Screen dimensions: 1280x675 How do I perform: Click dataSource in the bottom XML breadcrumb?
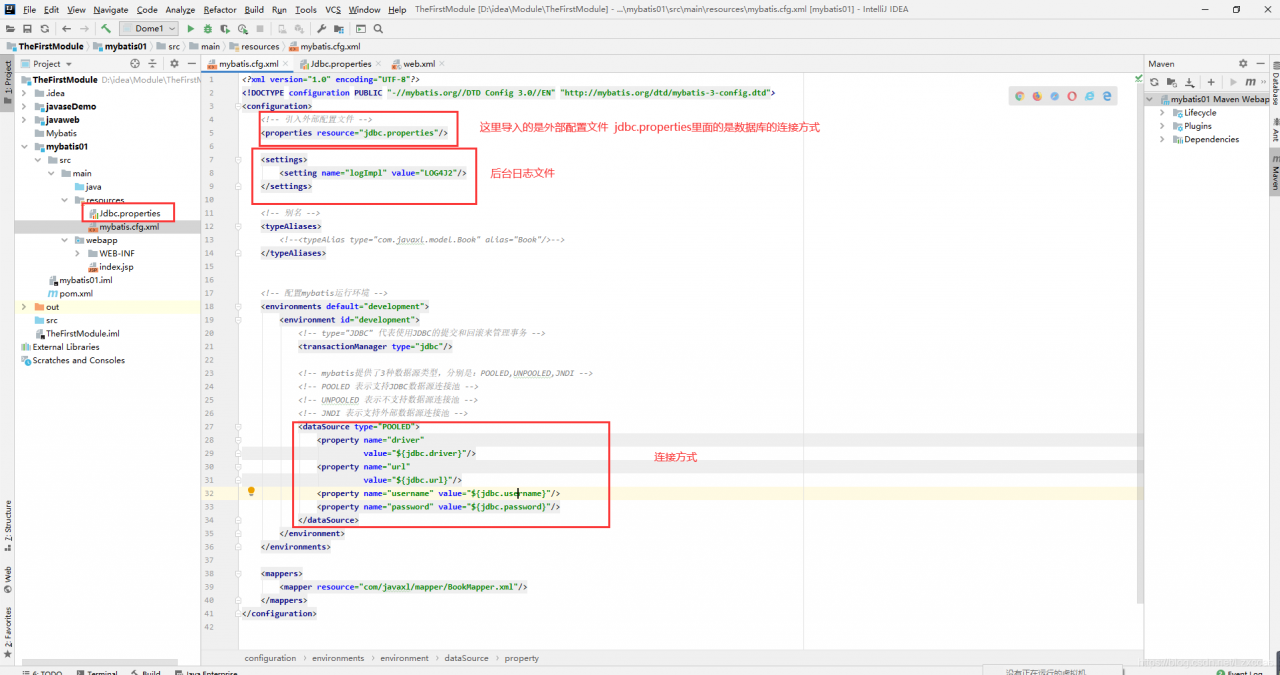coord(466,658)
